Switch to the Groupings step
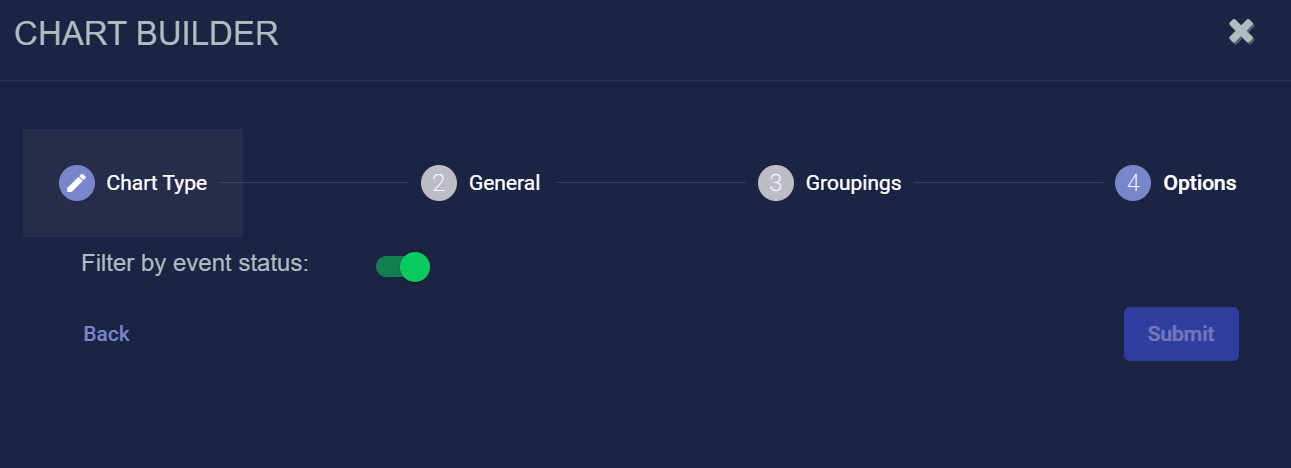The width and height of the screenshot is (1291, 468). pos(853,183)
